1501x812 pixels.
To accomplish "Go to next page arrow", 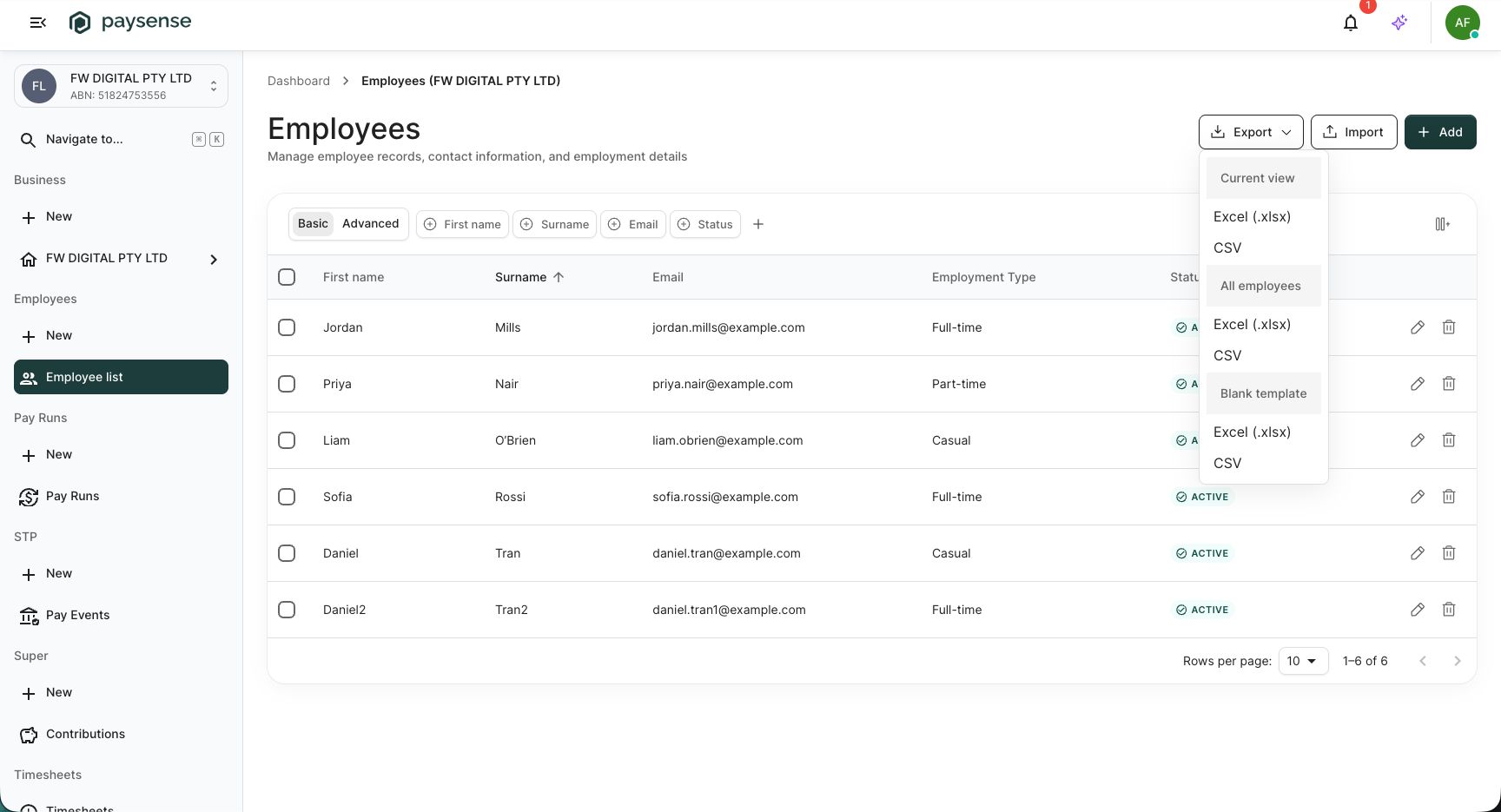I will [x=1458, y=661].
